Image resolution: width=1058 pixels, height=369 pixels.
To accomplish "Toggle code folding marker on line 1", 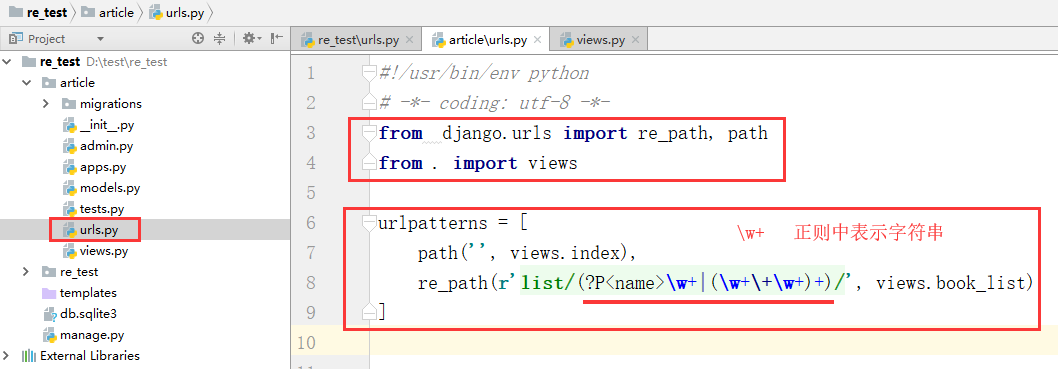I will tap(368, 74).
